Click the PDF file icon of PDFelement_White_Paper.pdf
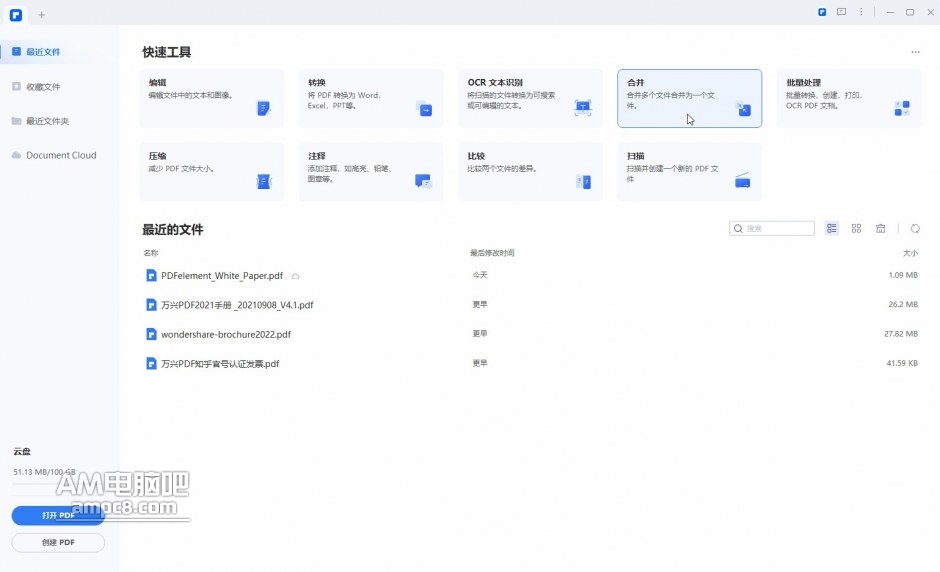The width and height of the screenshot is (940, 572). point(152,275)
